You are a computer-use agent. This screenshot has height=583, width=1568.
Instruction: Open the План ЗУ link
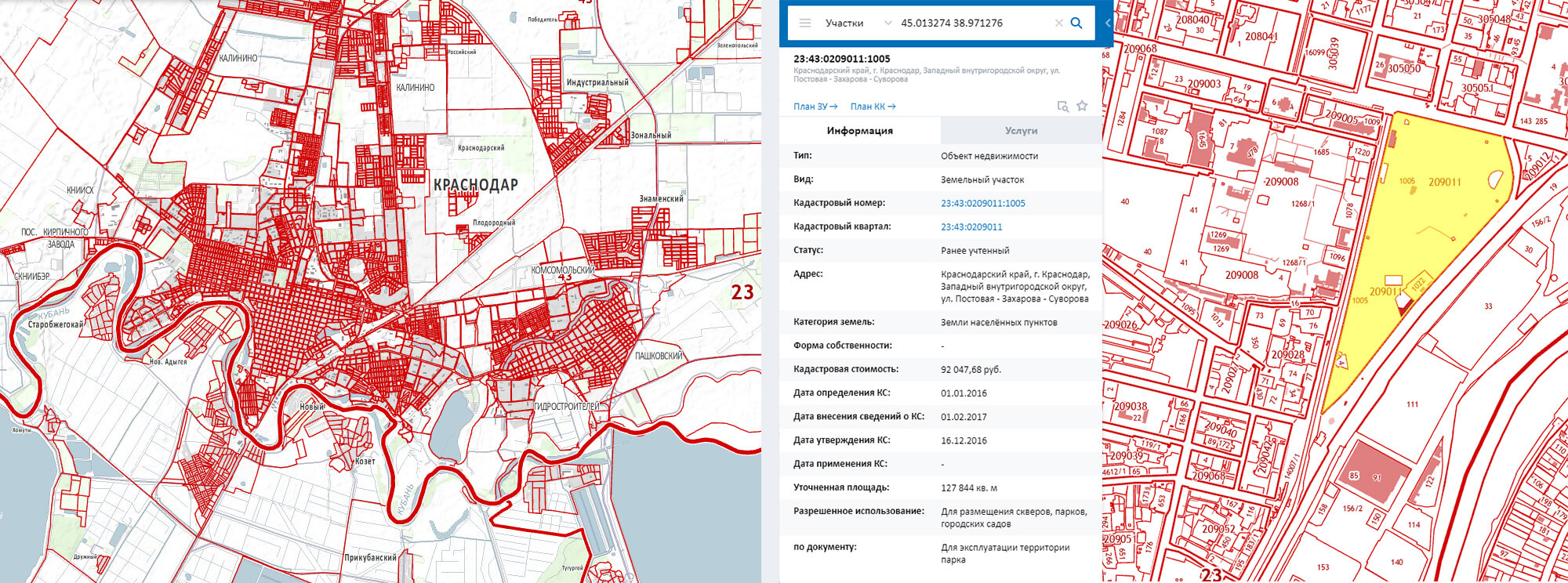pyautogui.click(x=815, y=107)
